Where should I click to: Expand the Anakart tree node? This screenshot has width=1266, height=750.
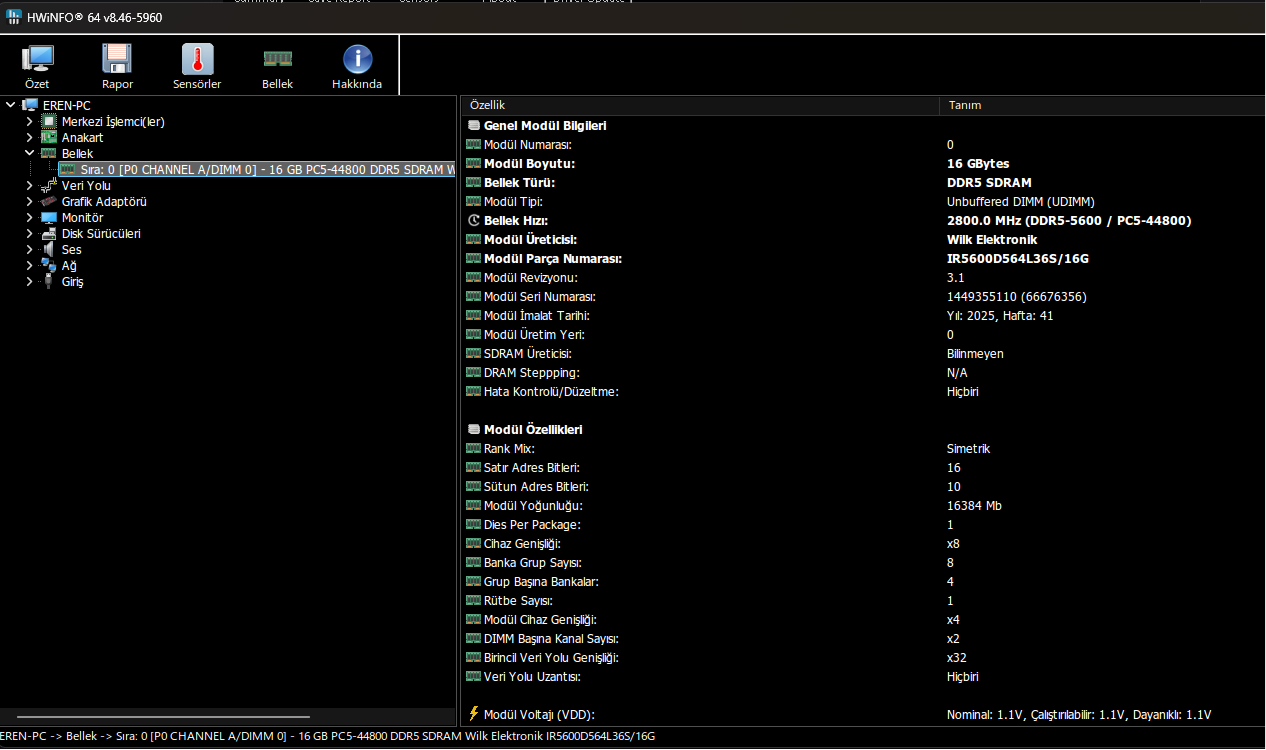coord(29,137)
